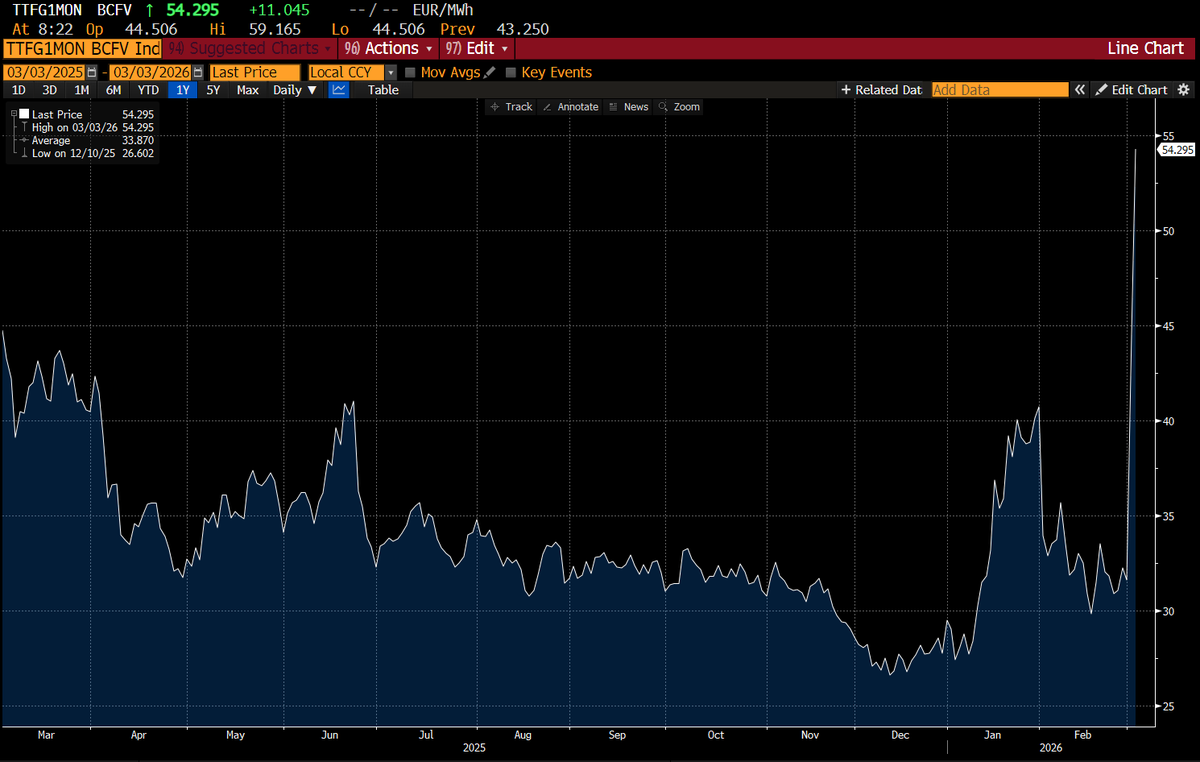Collapse panel with double chevron icon

[x=1080, y=90]
